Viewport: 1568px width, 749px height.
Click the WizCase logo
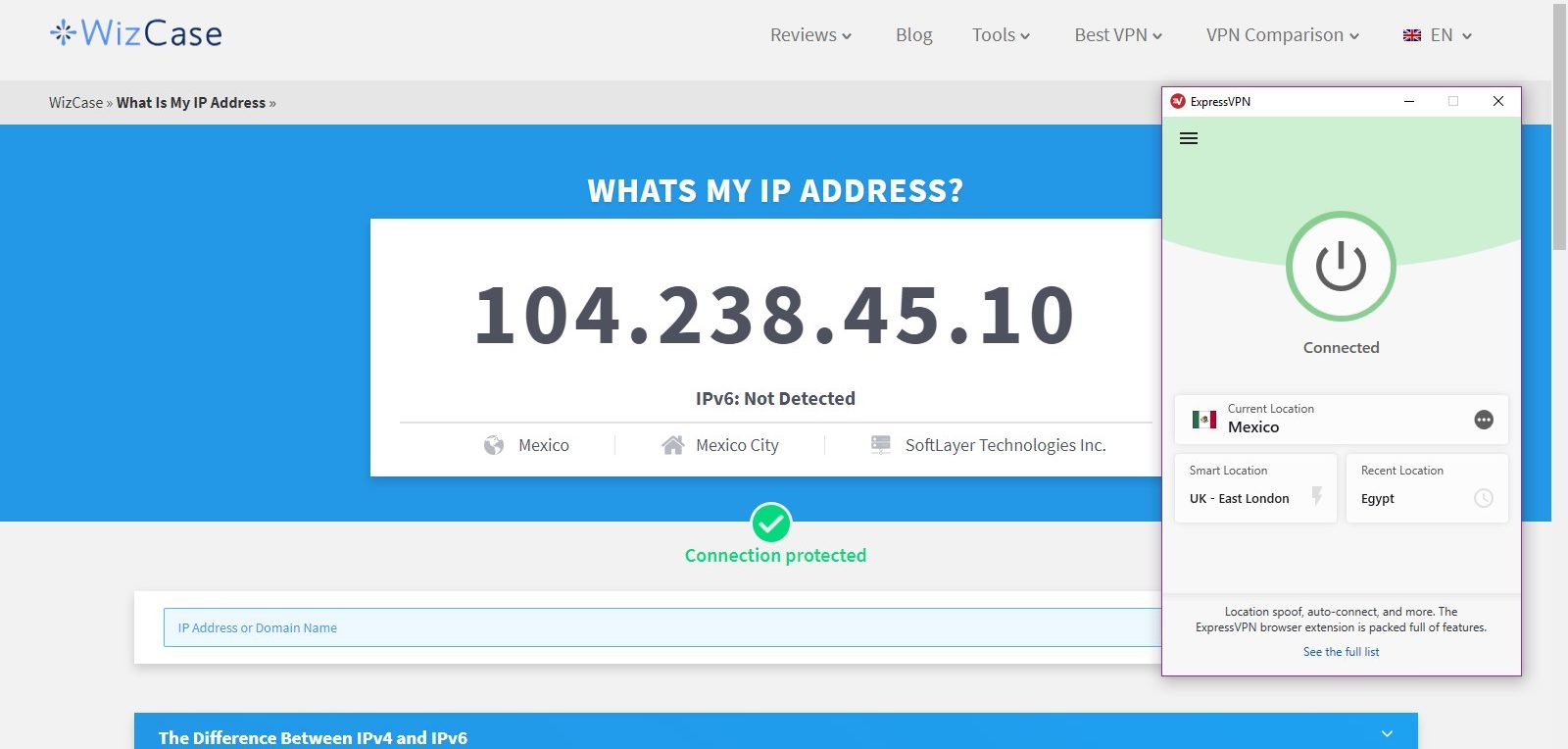coord(136,33)
